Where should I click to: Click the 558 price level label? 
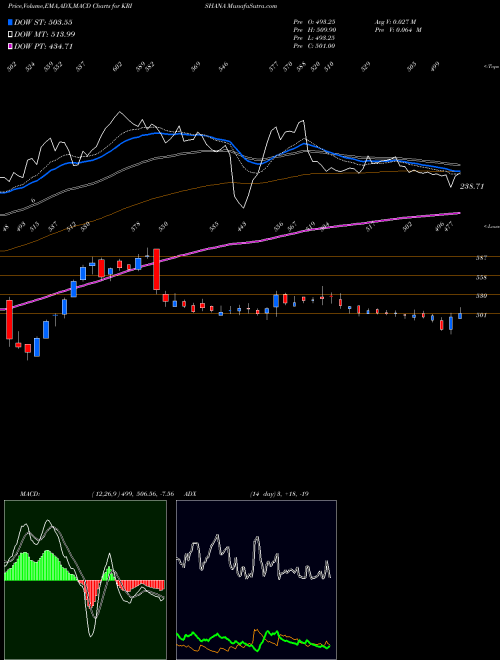point(481,277)
